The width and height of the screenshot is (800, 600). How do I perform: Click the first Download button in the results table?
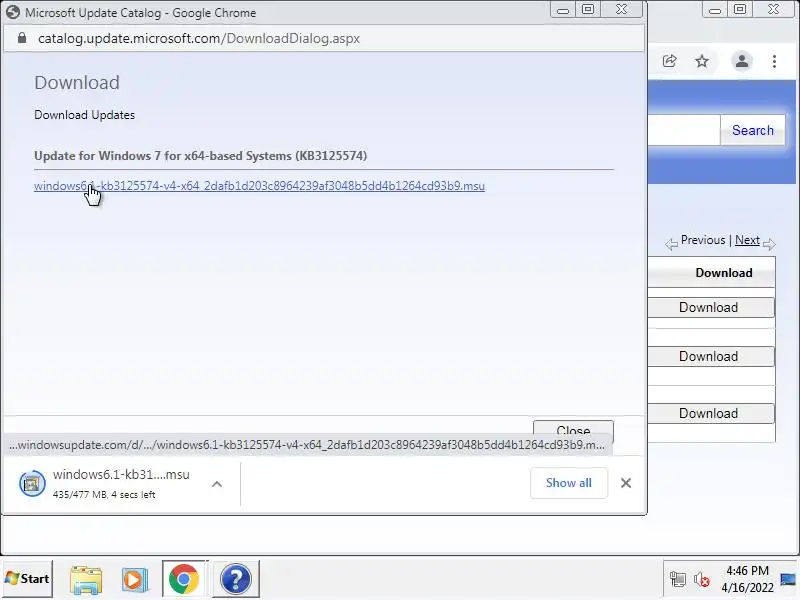(711, 307)
